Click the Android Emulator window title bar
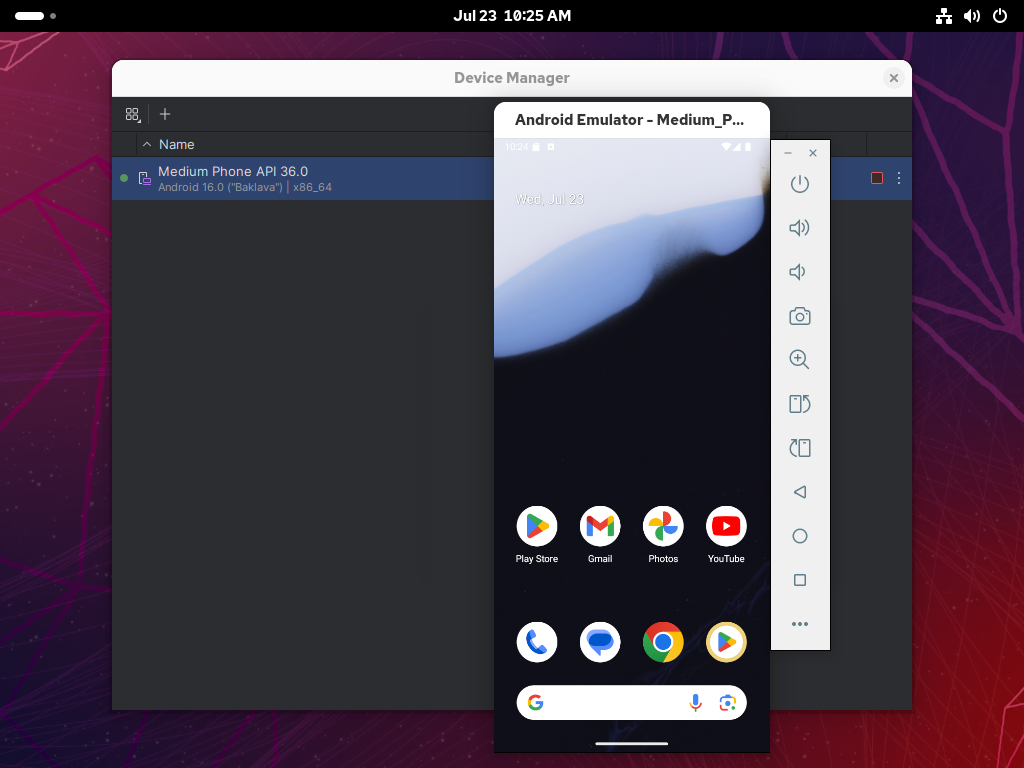 (x=632, y=120)
